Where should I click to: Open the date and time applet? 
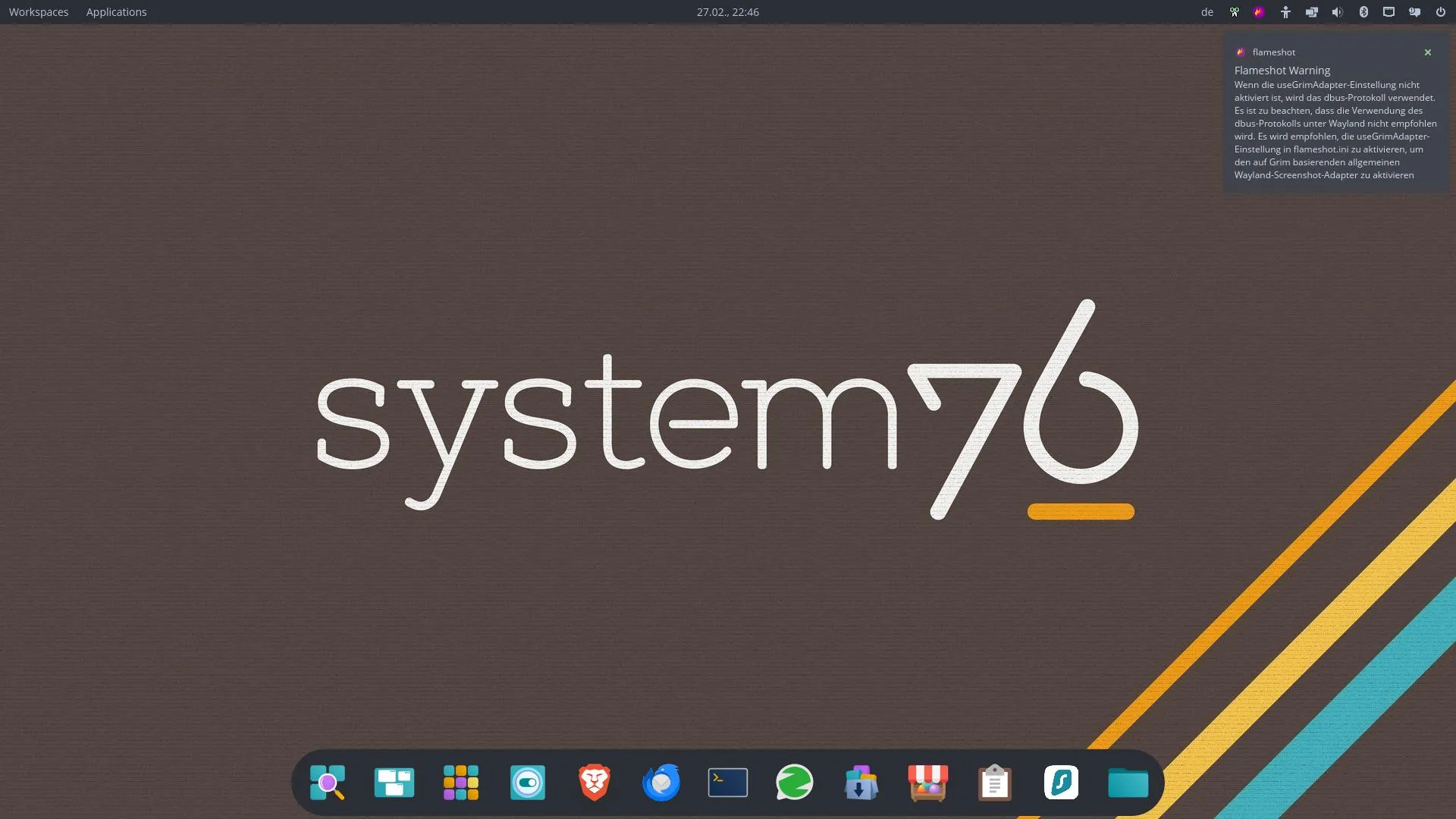tap(727, 12)
